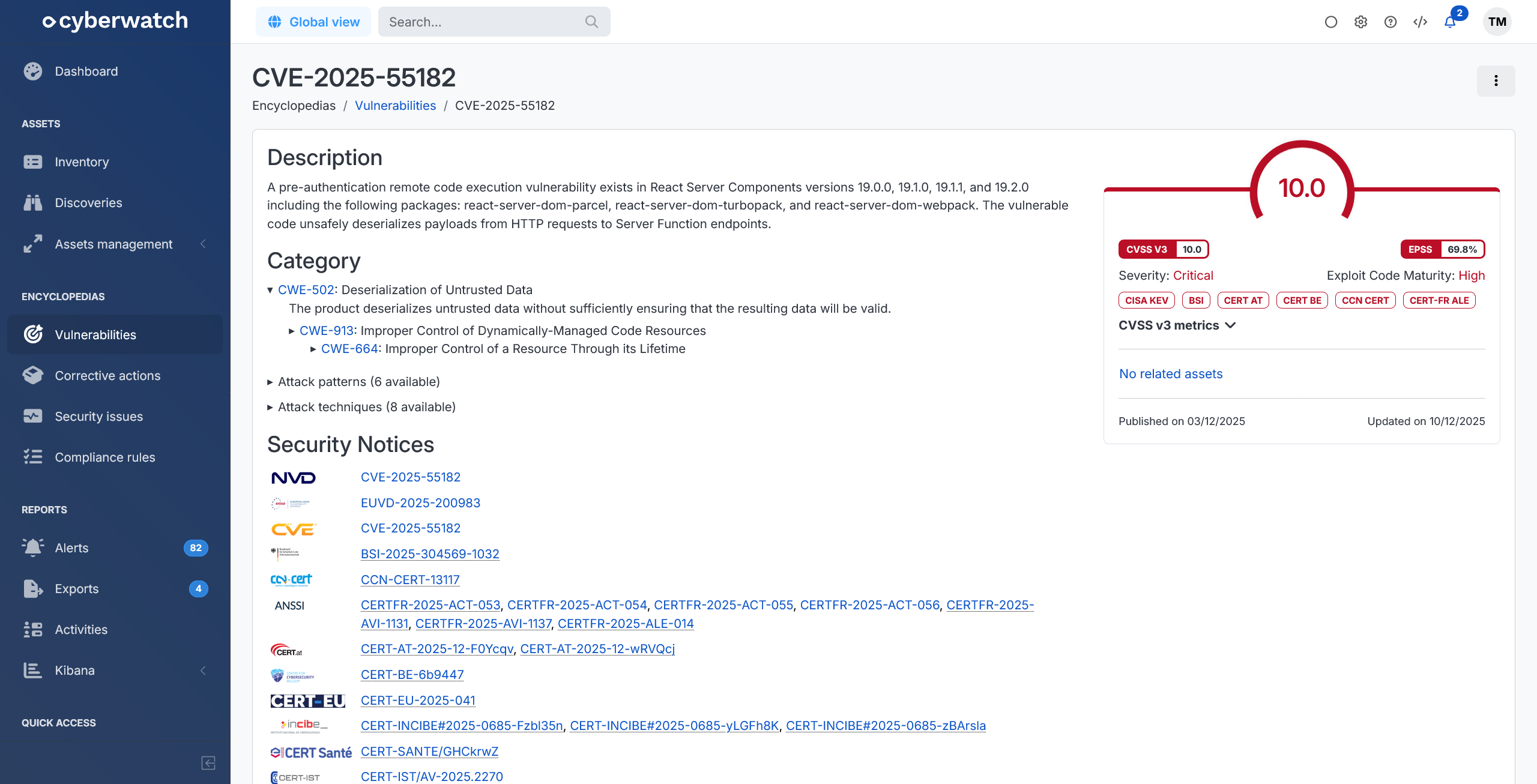Expand Attack patterns (6 available)
Screen dimensions: 1537x784
[354, 382]
